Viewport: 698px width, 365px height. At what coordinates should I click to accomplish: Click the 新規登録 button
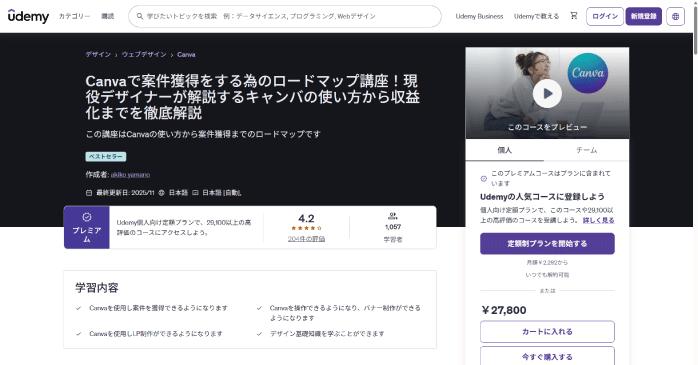click(x=644, y=16)
